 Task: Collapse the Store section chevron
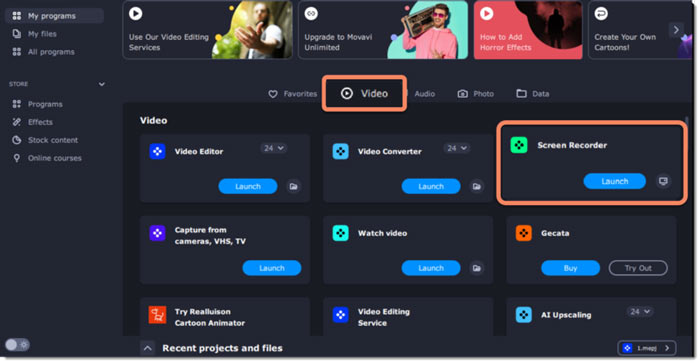tap(102, 84)
